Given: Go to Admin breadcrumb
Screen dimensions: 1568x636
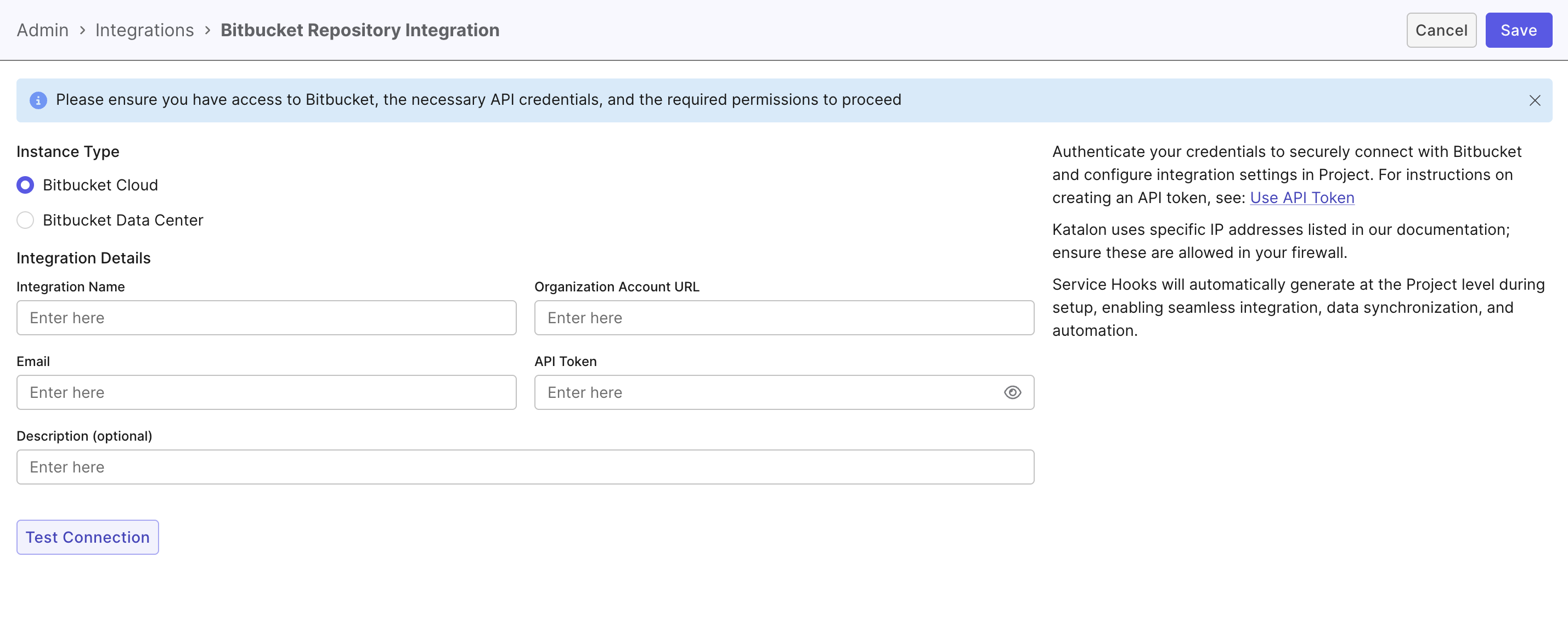Looking at the screenshot, I should pos(43,30).
